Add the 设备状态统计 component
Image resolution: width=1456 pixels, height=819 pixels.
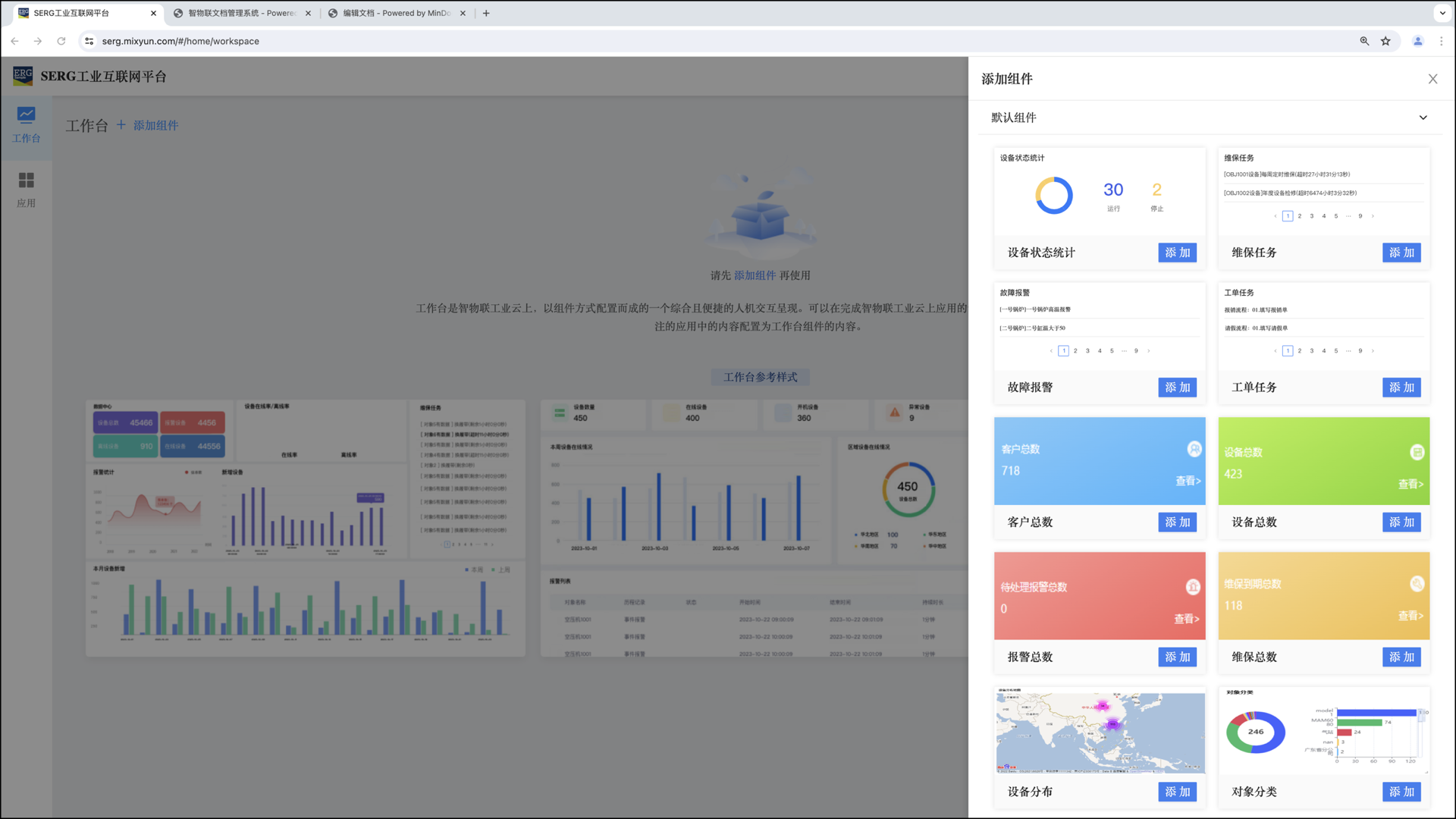pyautogui.click(x=1177, y=253)
